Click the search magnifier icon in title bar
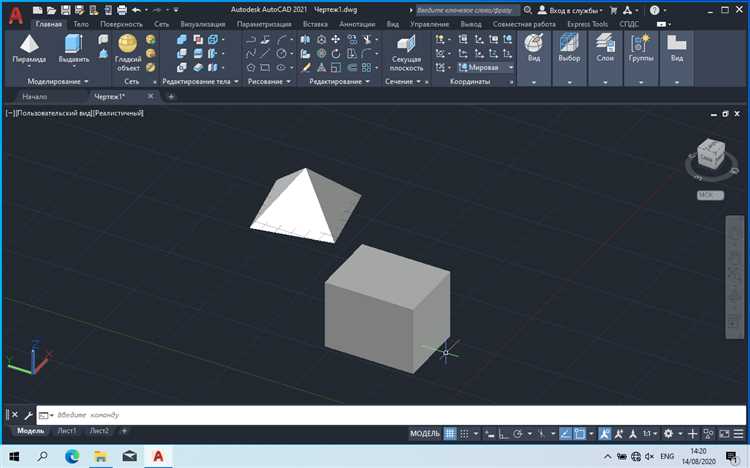This screenshot has width=750, height=468. (528, 10)
